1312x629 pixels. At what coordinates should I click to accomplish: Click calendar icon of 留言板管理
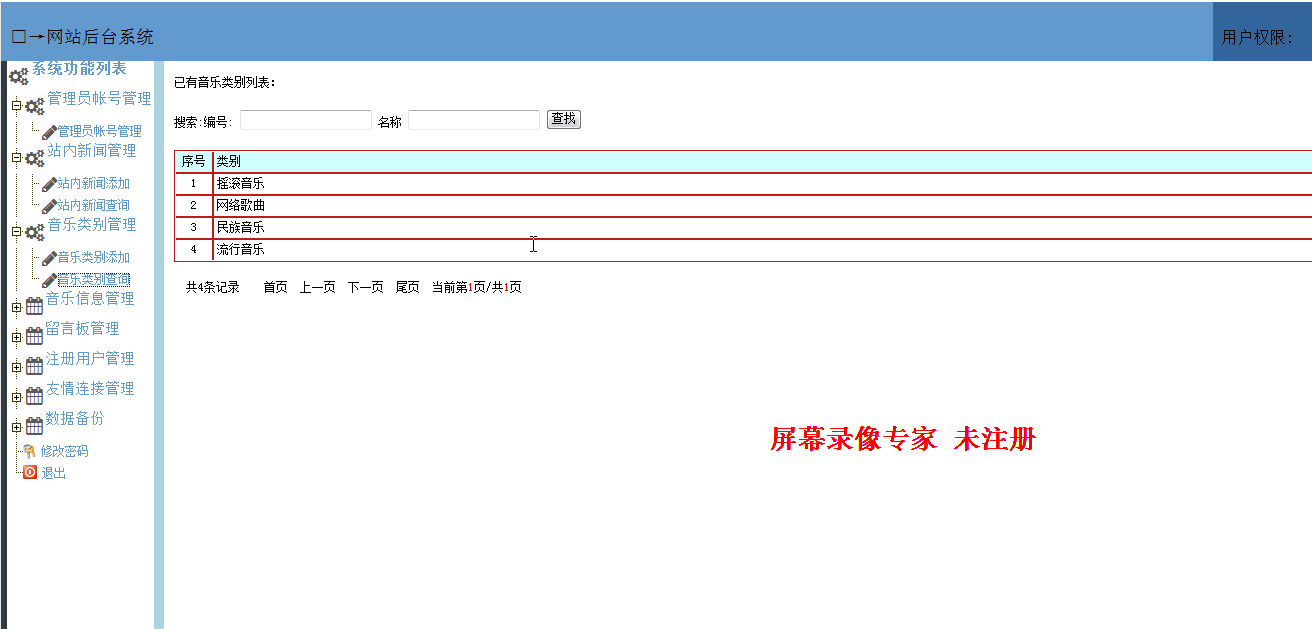point(34,336)
